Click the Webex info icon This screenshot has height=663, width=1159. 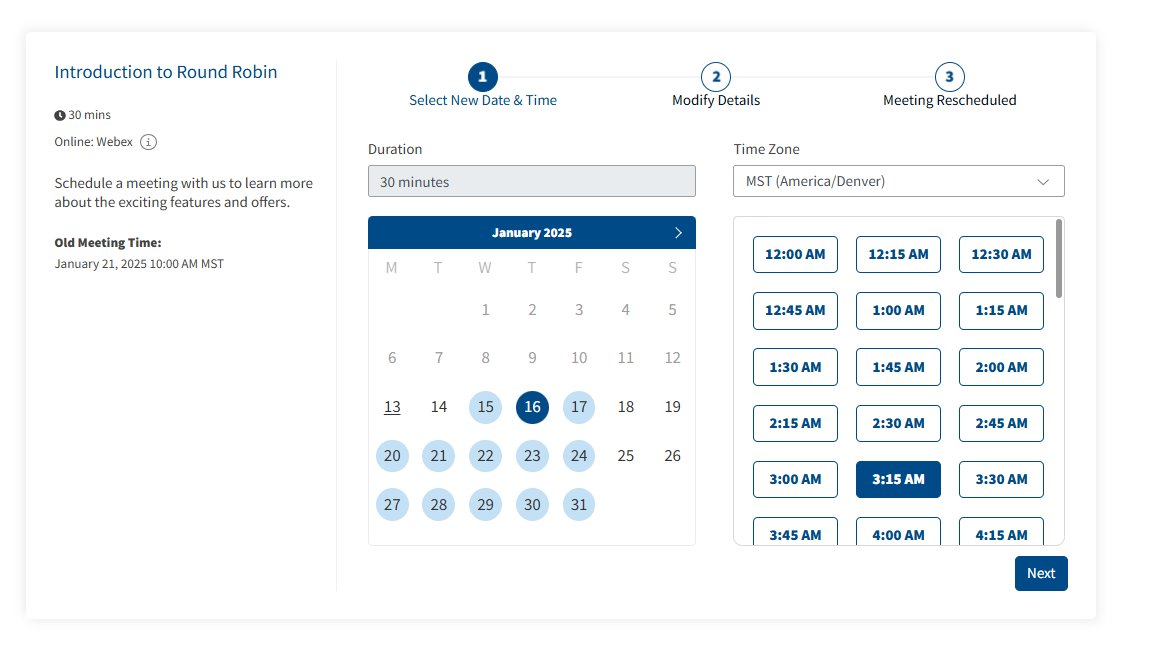tap(148, 142)
